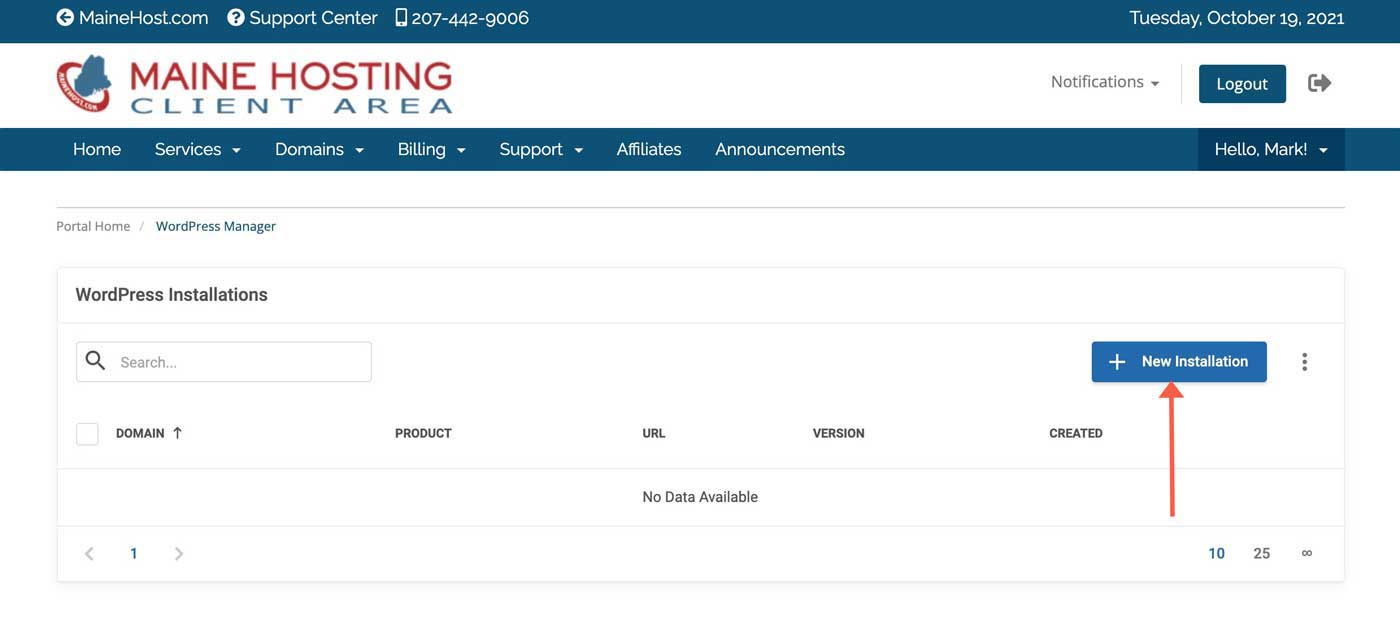Click the plus icon on New Installation

point(1116,361)
